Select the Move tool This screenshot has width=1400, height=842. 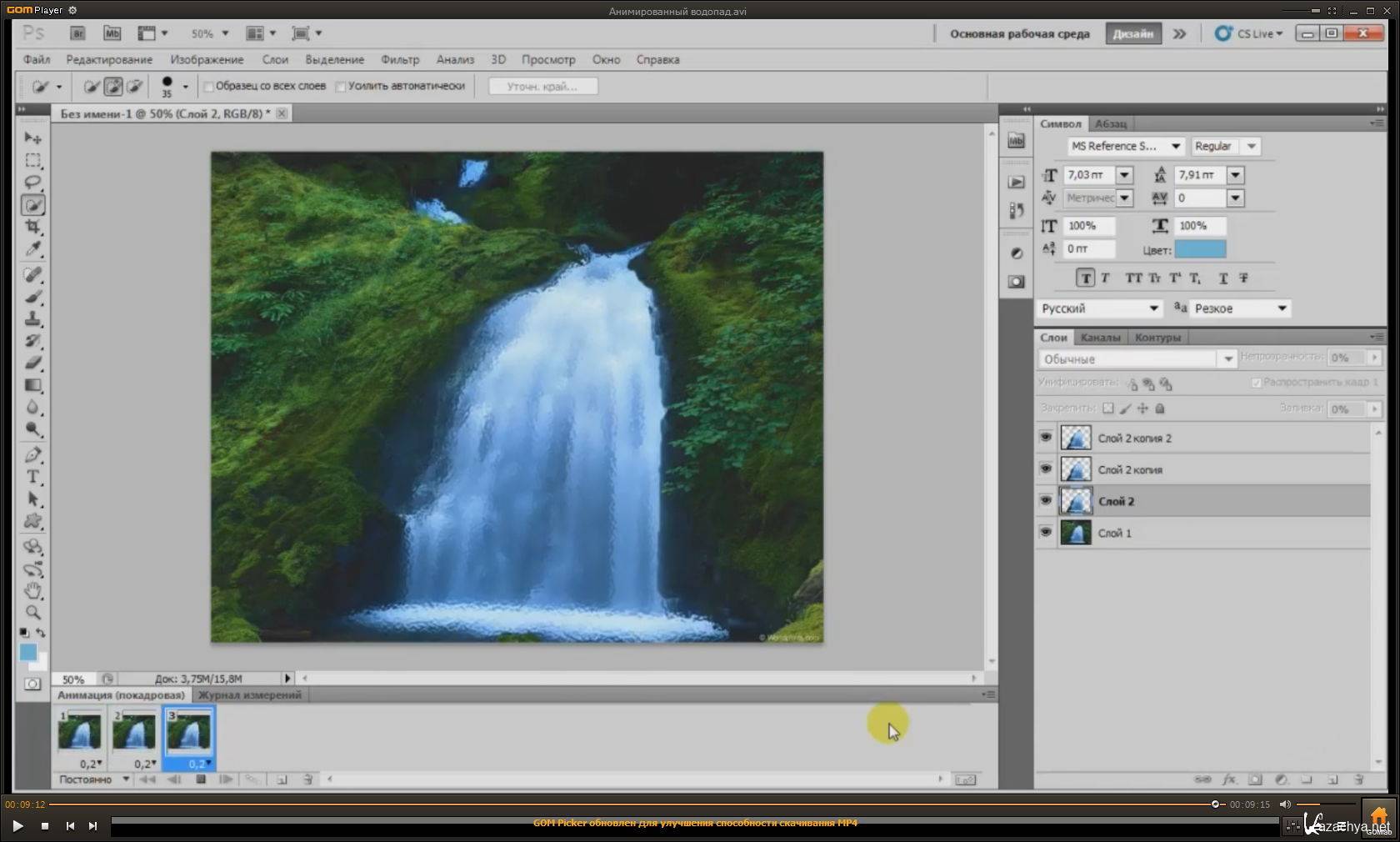point(32,138)
